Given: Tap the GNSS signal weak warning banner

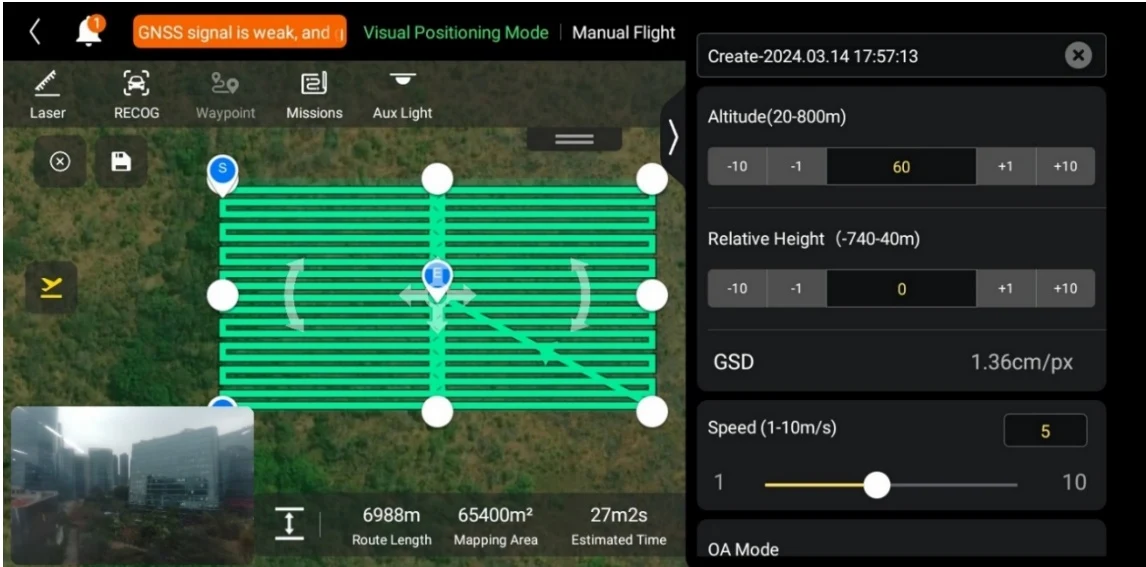Looking at the screenshot, I should (x=240, y=32).
